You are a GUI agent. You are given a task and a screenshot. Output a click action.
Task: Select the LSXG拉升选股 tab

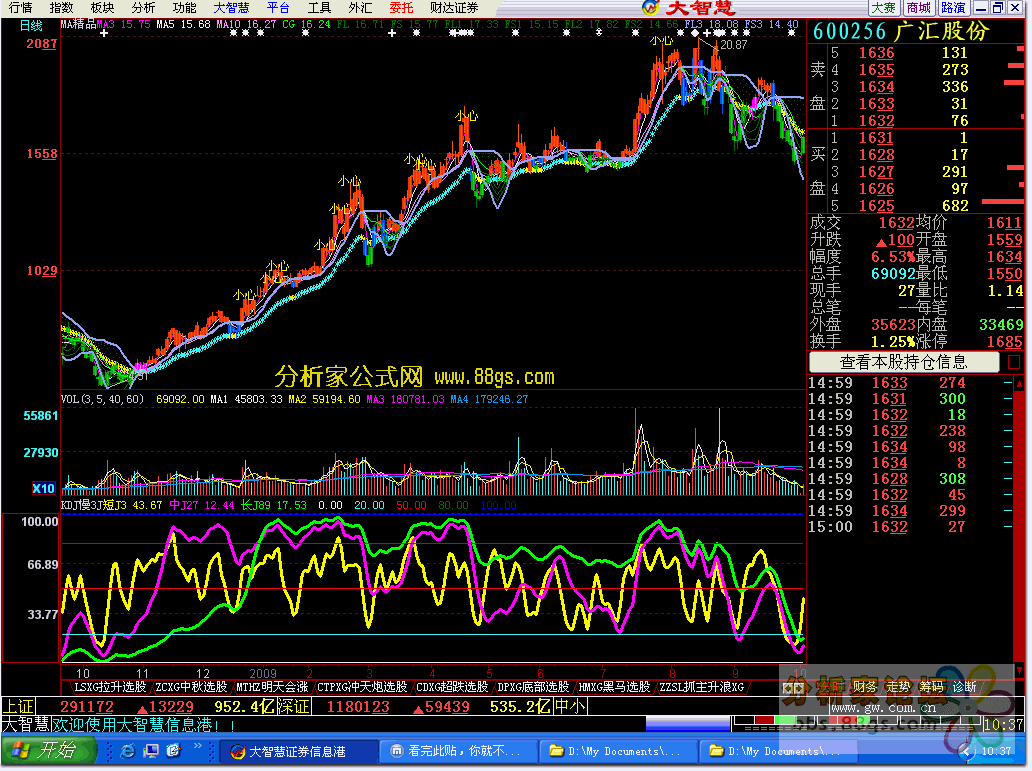point(110,687)
